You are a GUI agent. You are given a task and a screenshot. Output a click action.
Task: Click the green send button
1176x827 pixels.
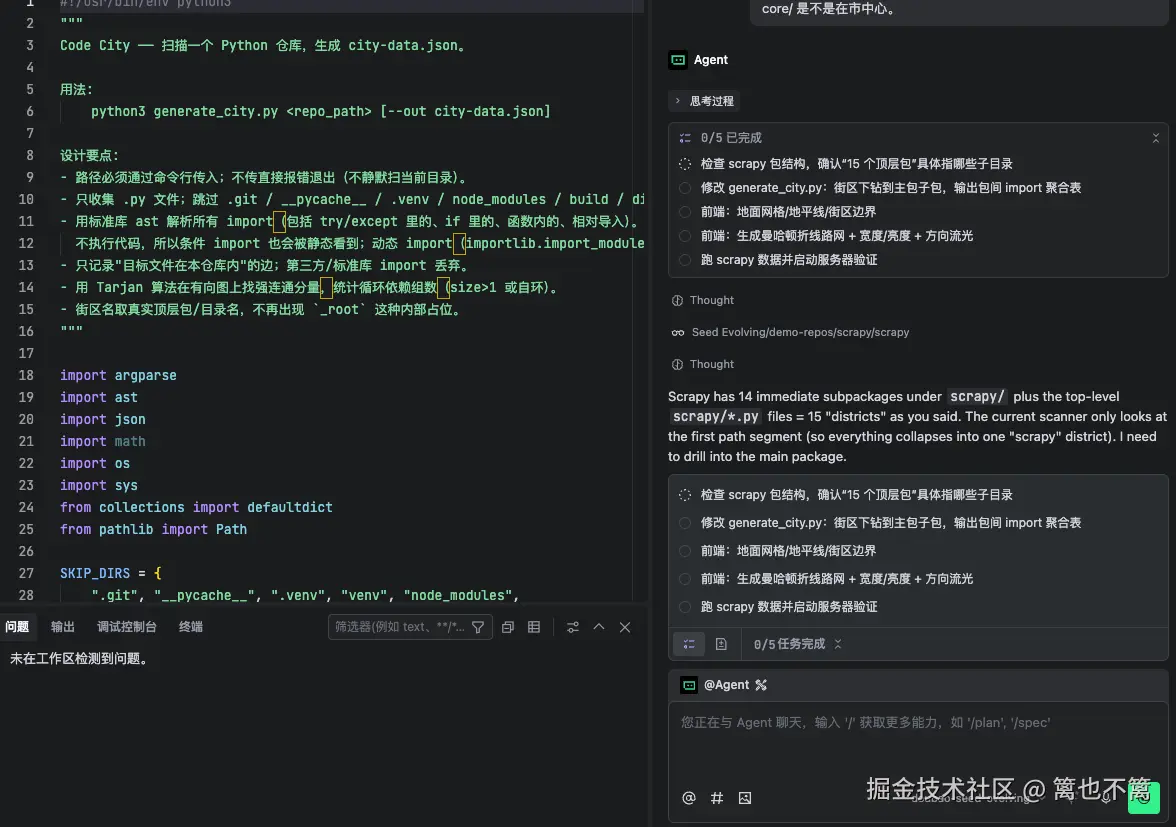[x=1144, y=798]
